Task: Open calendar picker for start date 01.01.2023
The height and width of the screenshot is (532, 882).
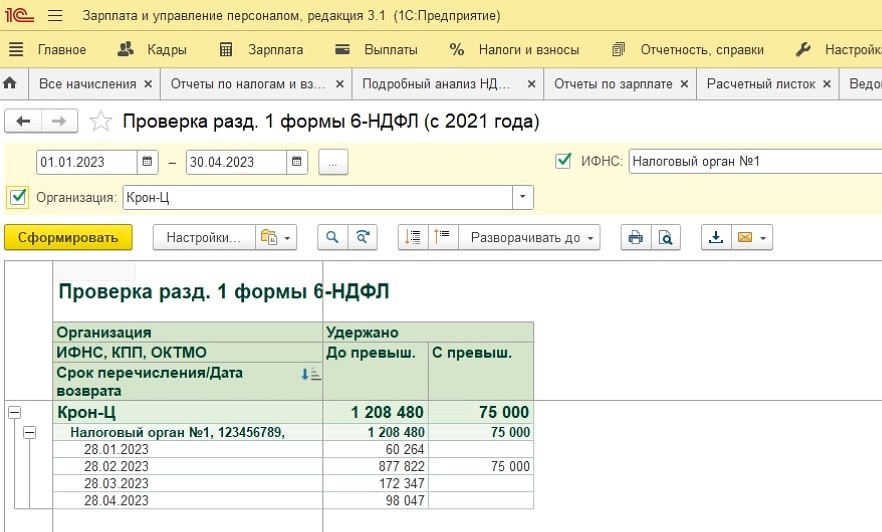Action: (x=147, y=162)
